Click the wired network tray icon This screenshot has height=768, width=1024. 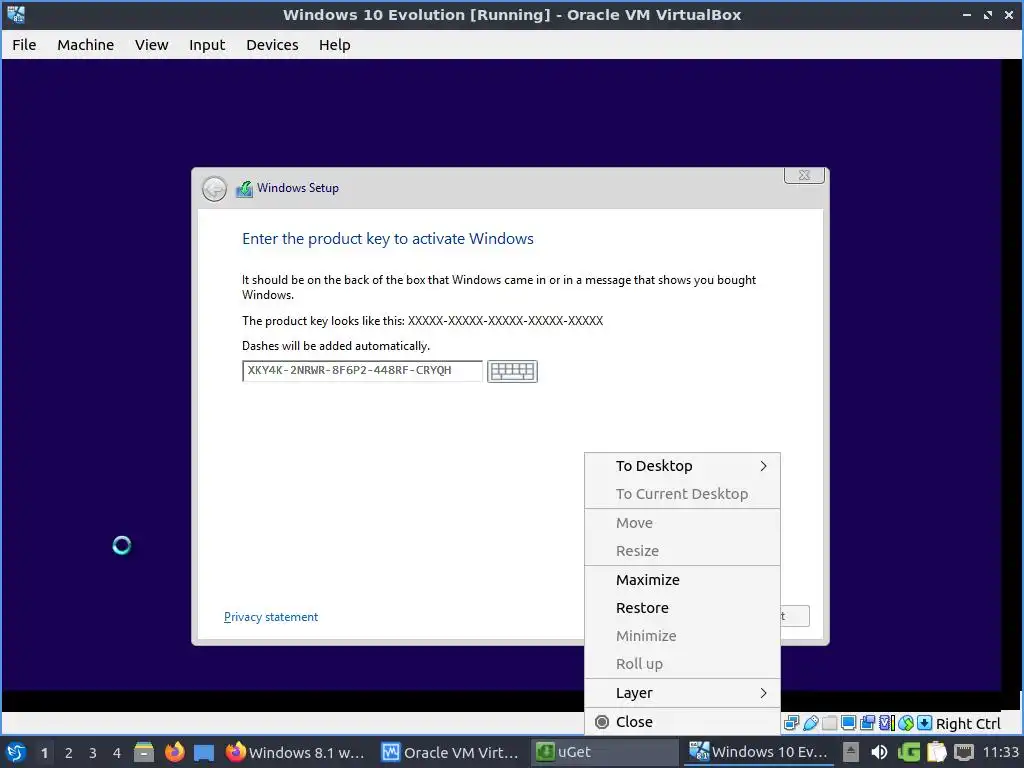pos(964,752)
